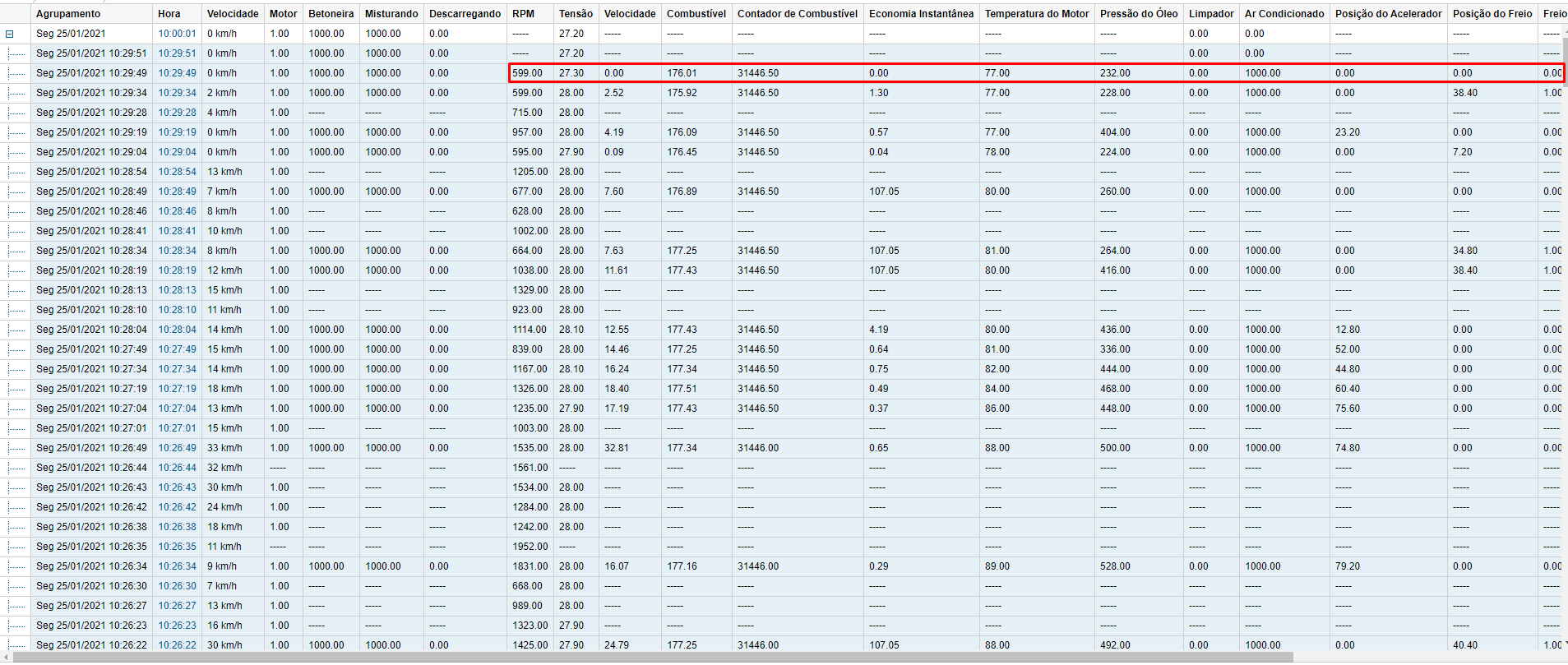The height and width of the screenshot is (665, 1568).
Task: Sort by Economia Instantânea column
Action: click(x=921, y=14)
